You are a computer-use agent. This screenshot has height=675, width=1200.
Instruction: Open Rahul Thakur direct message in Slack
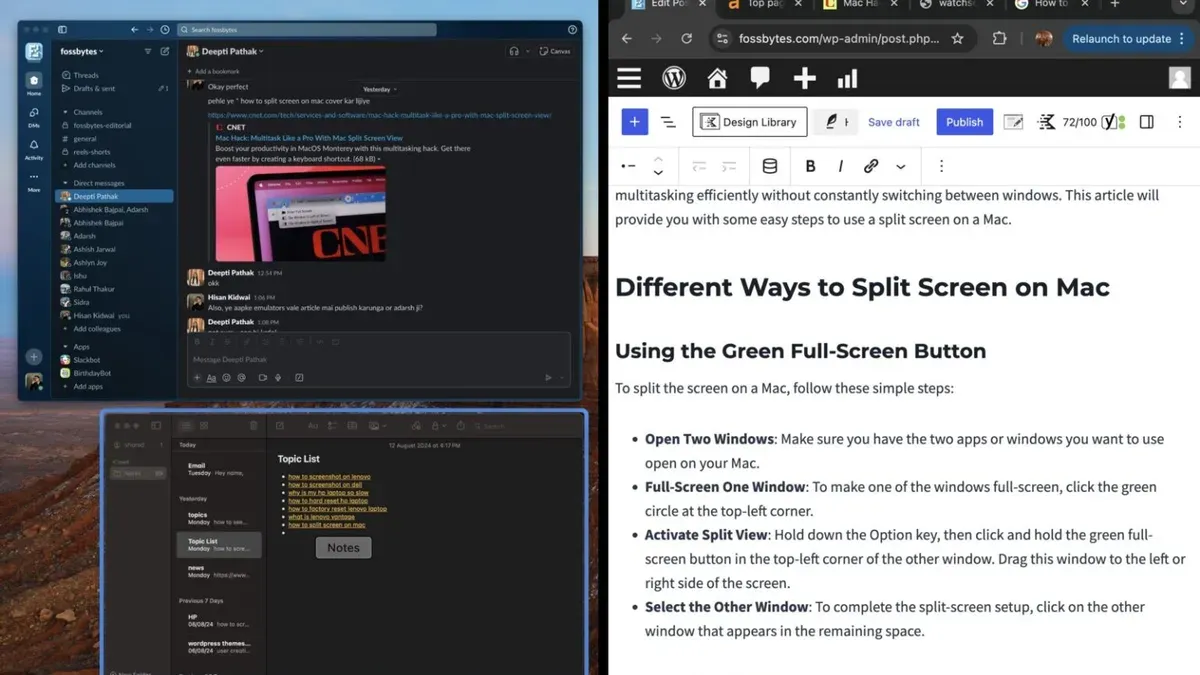94,289
